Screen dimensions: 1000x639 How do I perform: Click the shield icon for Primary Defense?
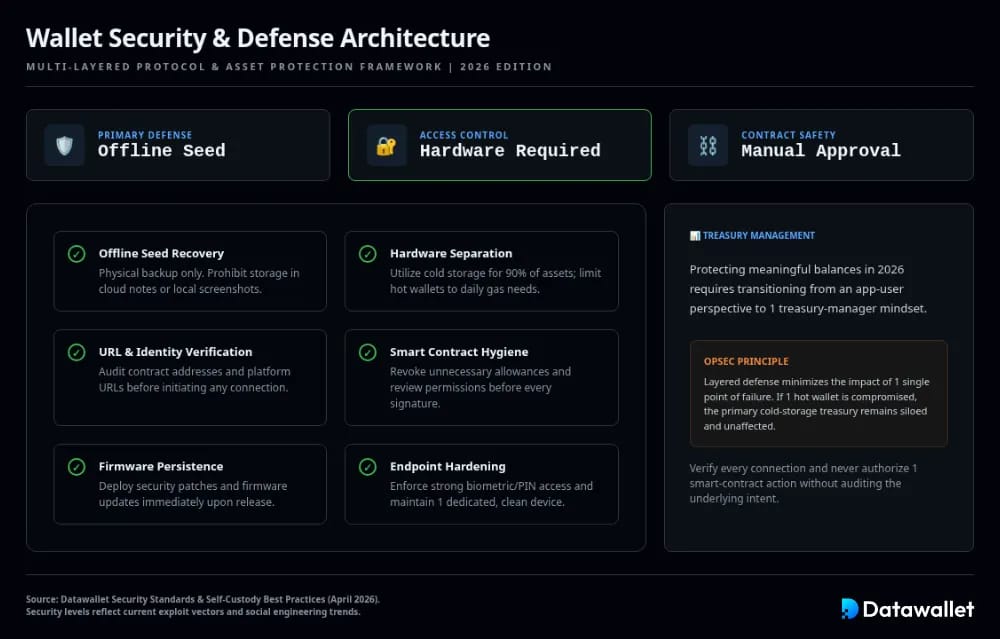(x=64, y=145)
